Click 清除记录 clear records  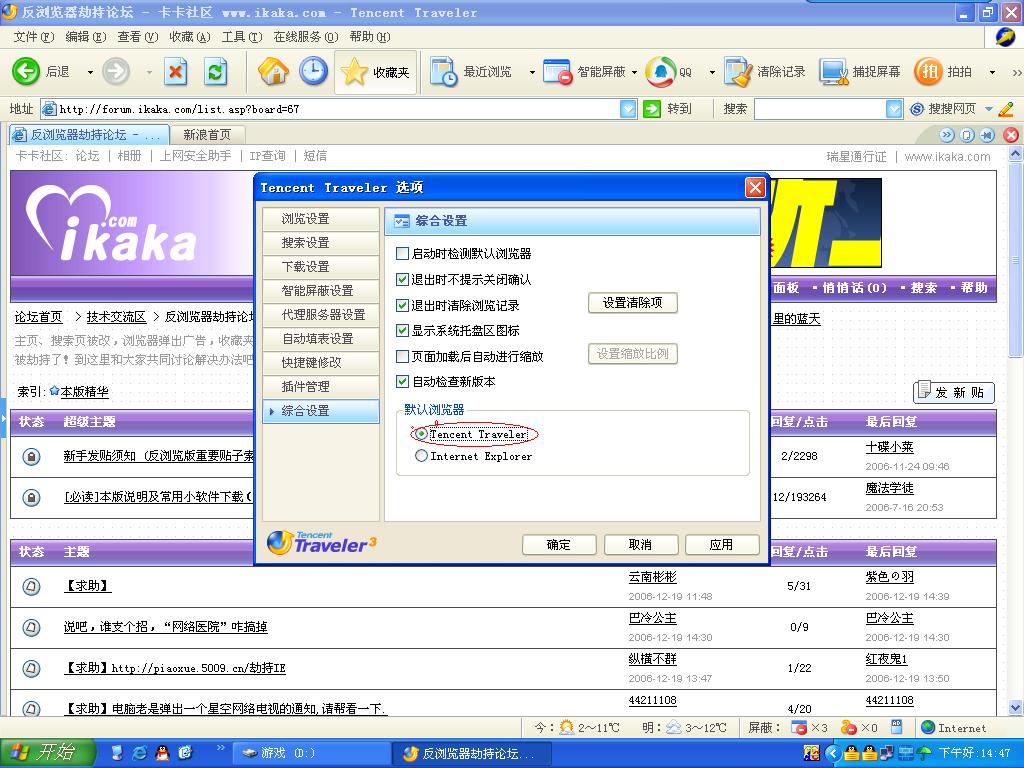click(x=765, y=72)
